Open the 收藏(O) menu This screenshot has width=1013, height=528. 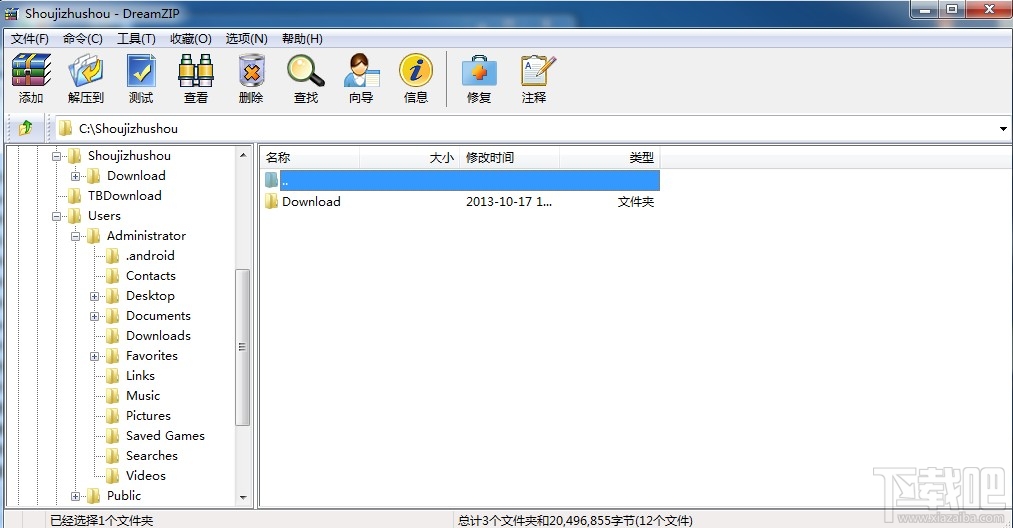pyautogui.click(x=191, y=39)
